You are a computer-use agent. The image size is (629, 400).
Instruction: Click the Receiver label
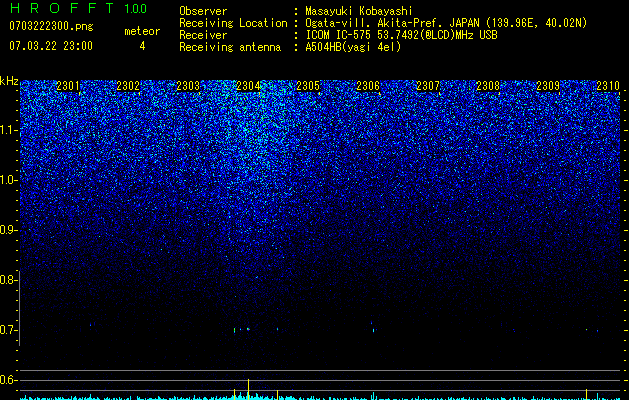(203, 35)
